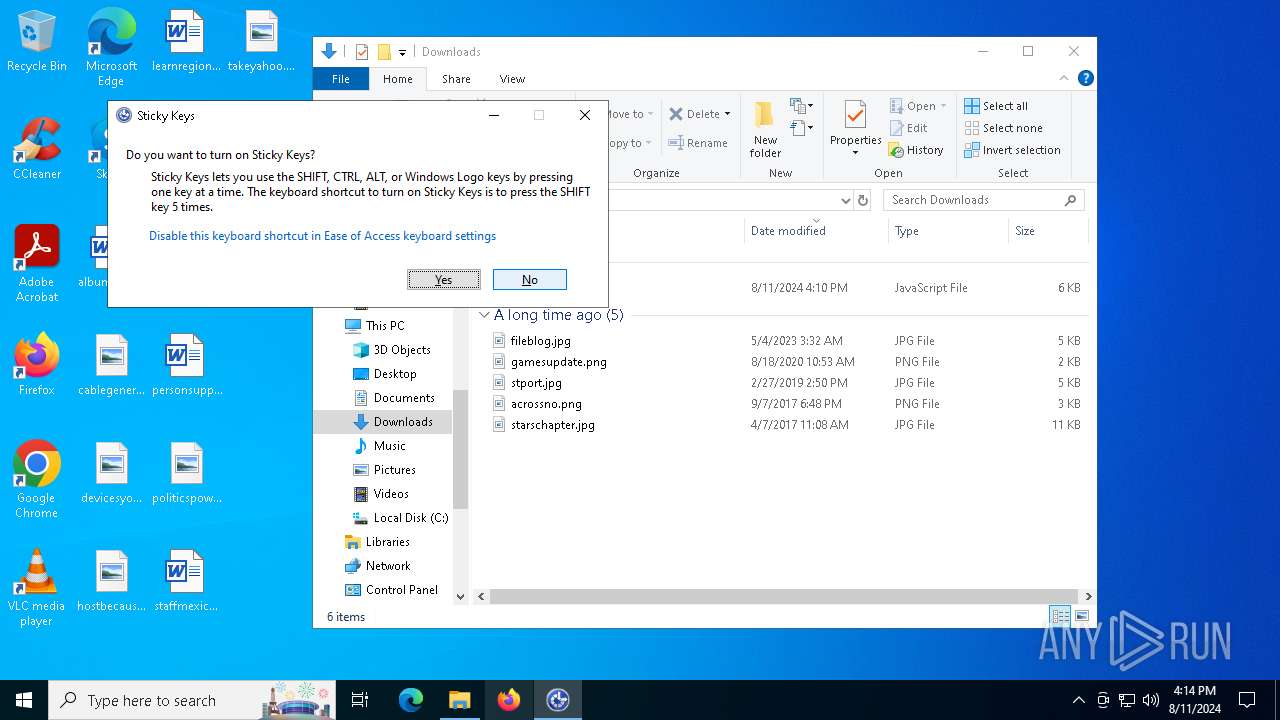The width and height of the screenshot is (1280, 720).
Task: Click the quick access Properties checkmark icon
Action: [x=362, y=52]
